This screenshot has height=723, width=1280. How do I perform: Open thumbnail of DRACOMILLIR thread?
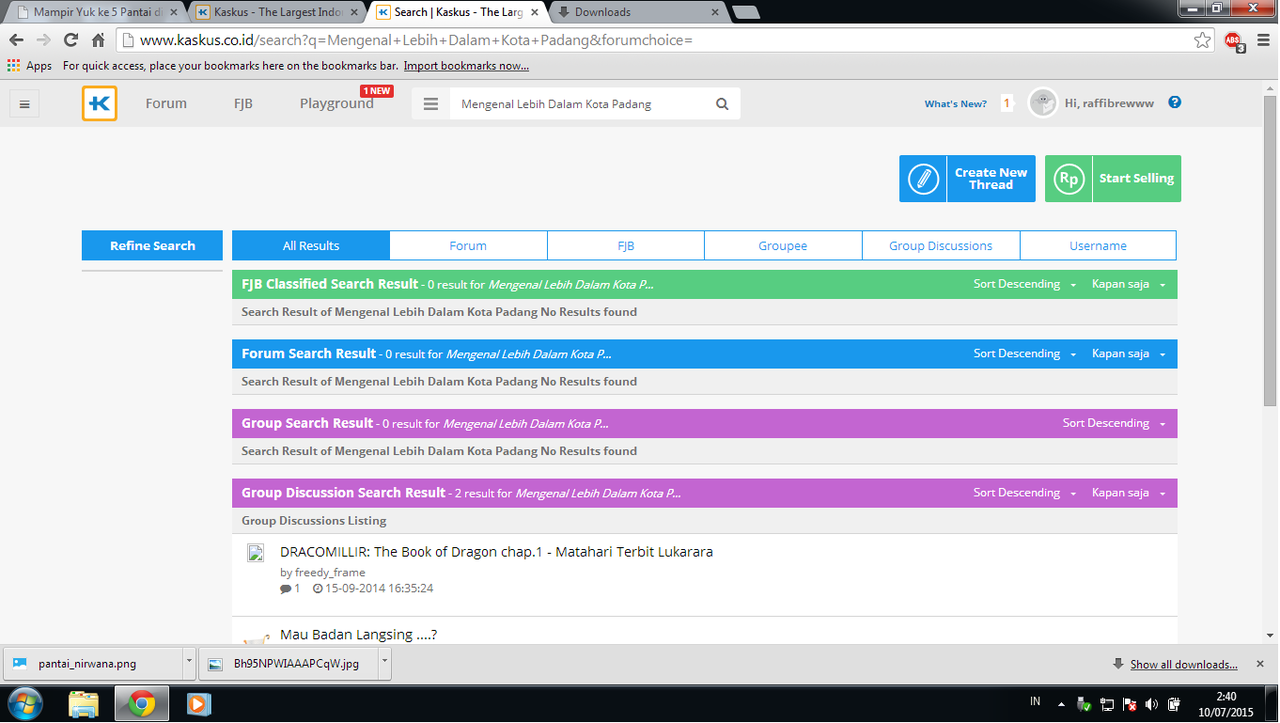pos(256,553)
